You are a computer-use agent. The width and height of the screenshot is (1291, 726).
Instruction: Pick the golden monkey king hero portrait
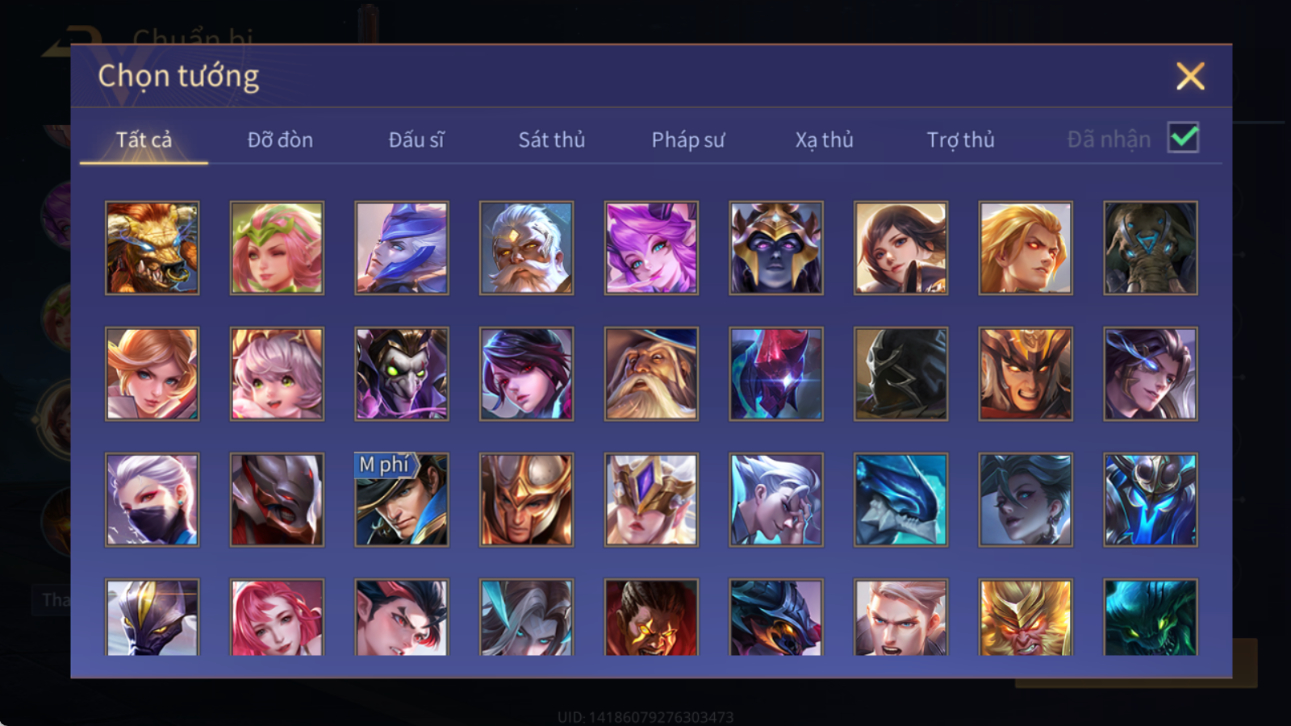coord(1026,617)
